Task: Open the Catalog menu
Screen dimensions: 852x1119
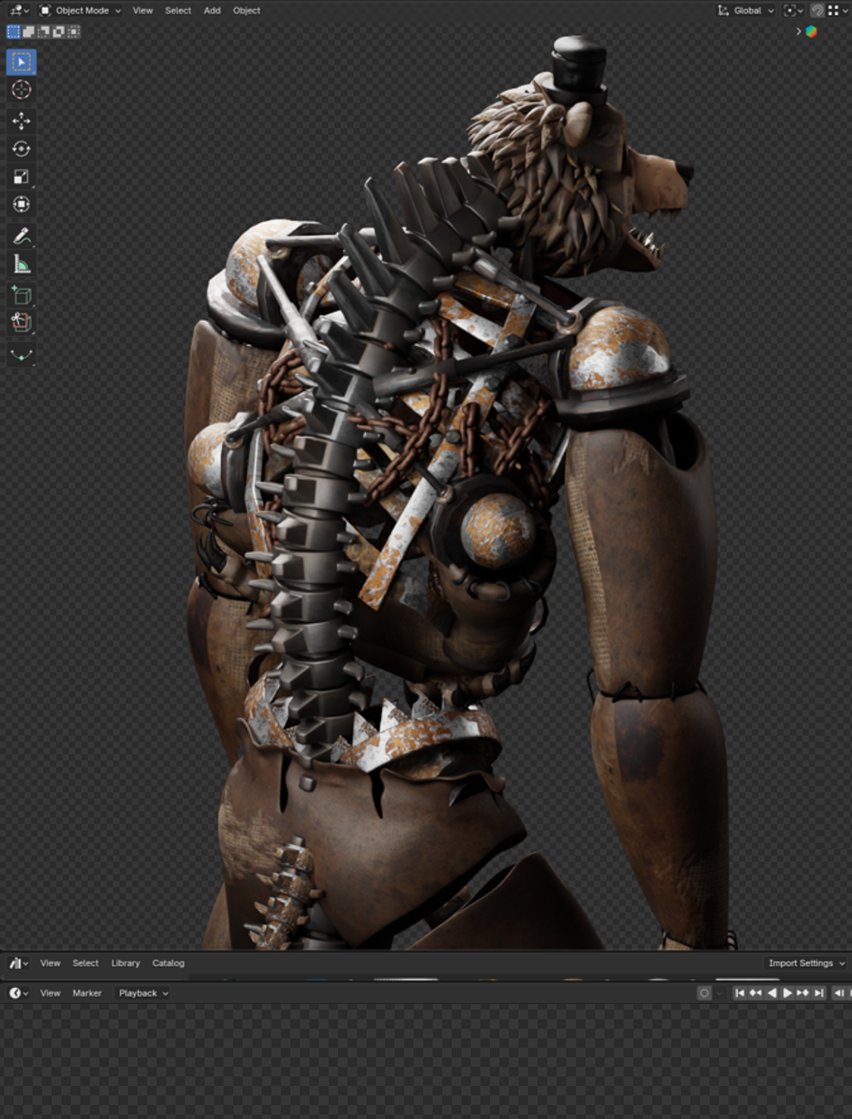Action: [168, 963]
